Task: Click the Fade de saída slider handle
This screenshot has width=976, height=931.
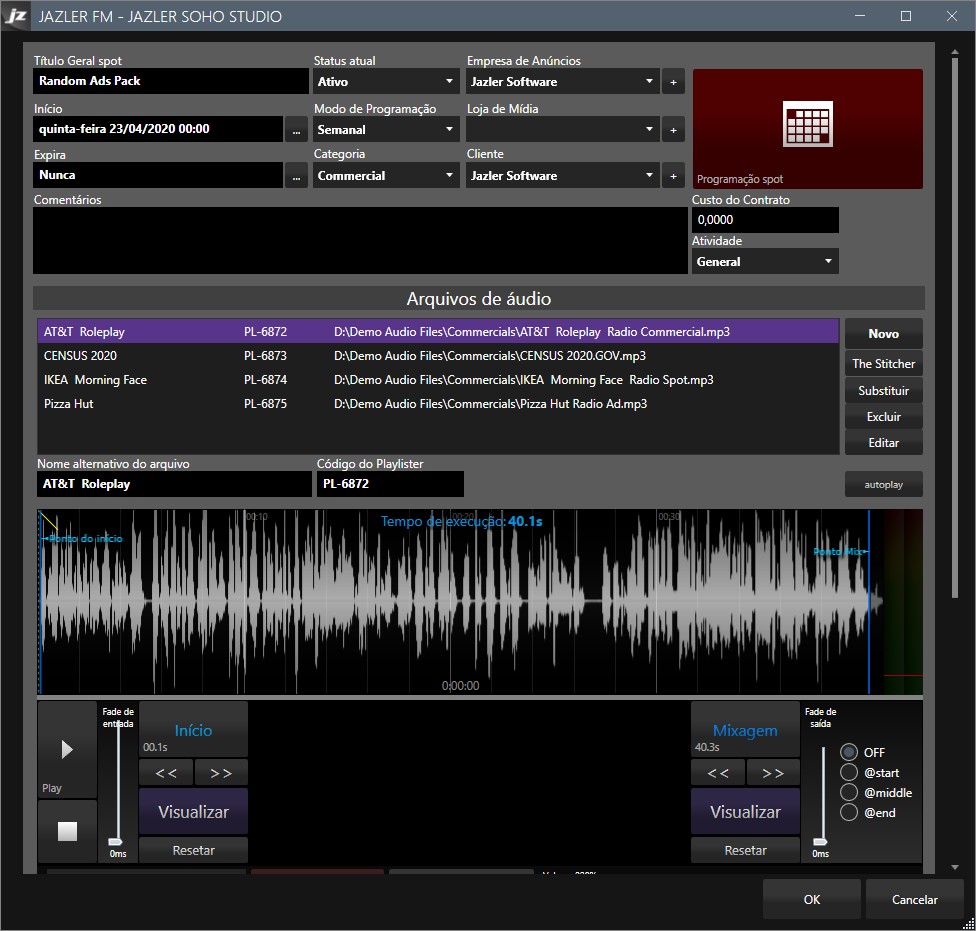Action: tap(820, 841)
